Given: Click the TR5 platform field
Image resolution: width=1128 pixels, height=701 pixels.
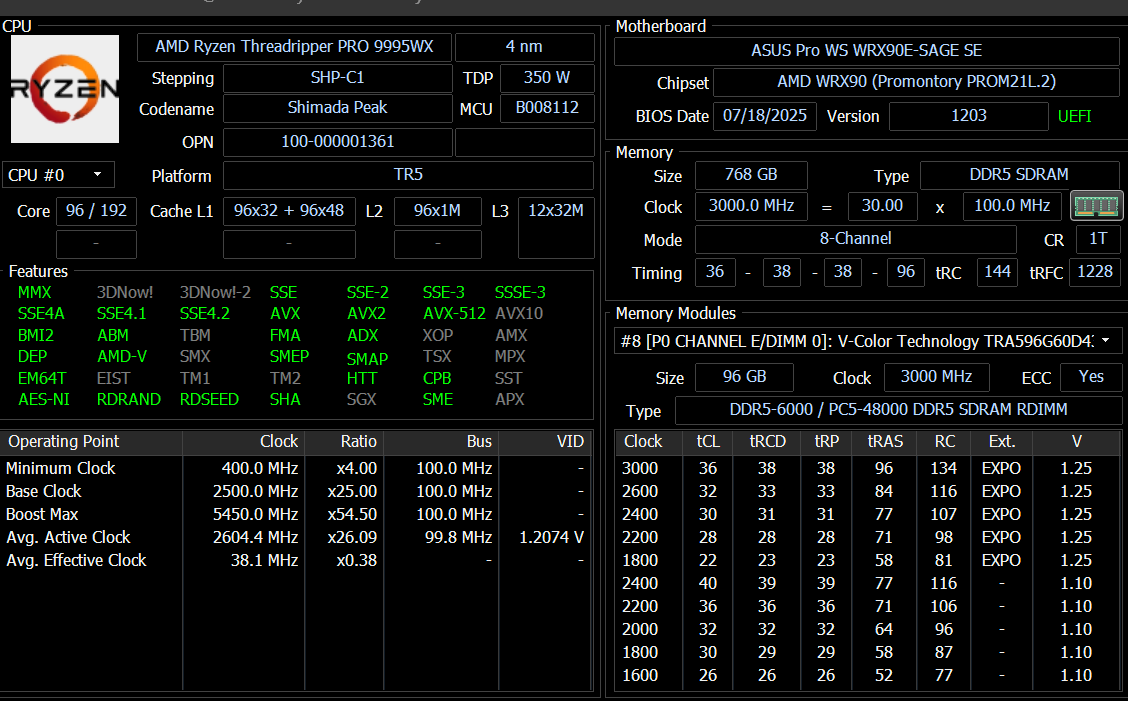Looking at the screenshot, I should [408, 175].
